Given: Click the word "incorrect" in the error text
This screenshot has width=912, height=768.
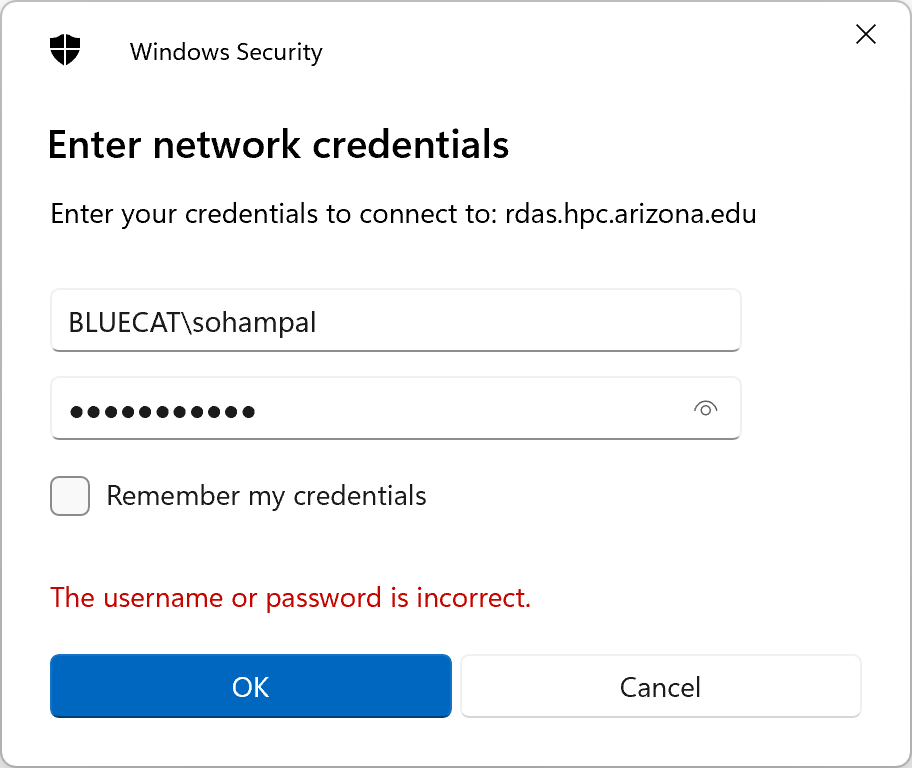Looking at the screenshot, I should coord(473,598).
